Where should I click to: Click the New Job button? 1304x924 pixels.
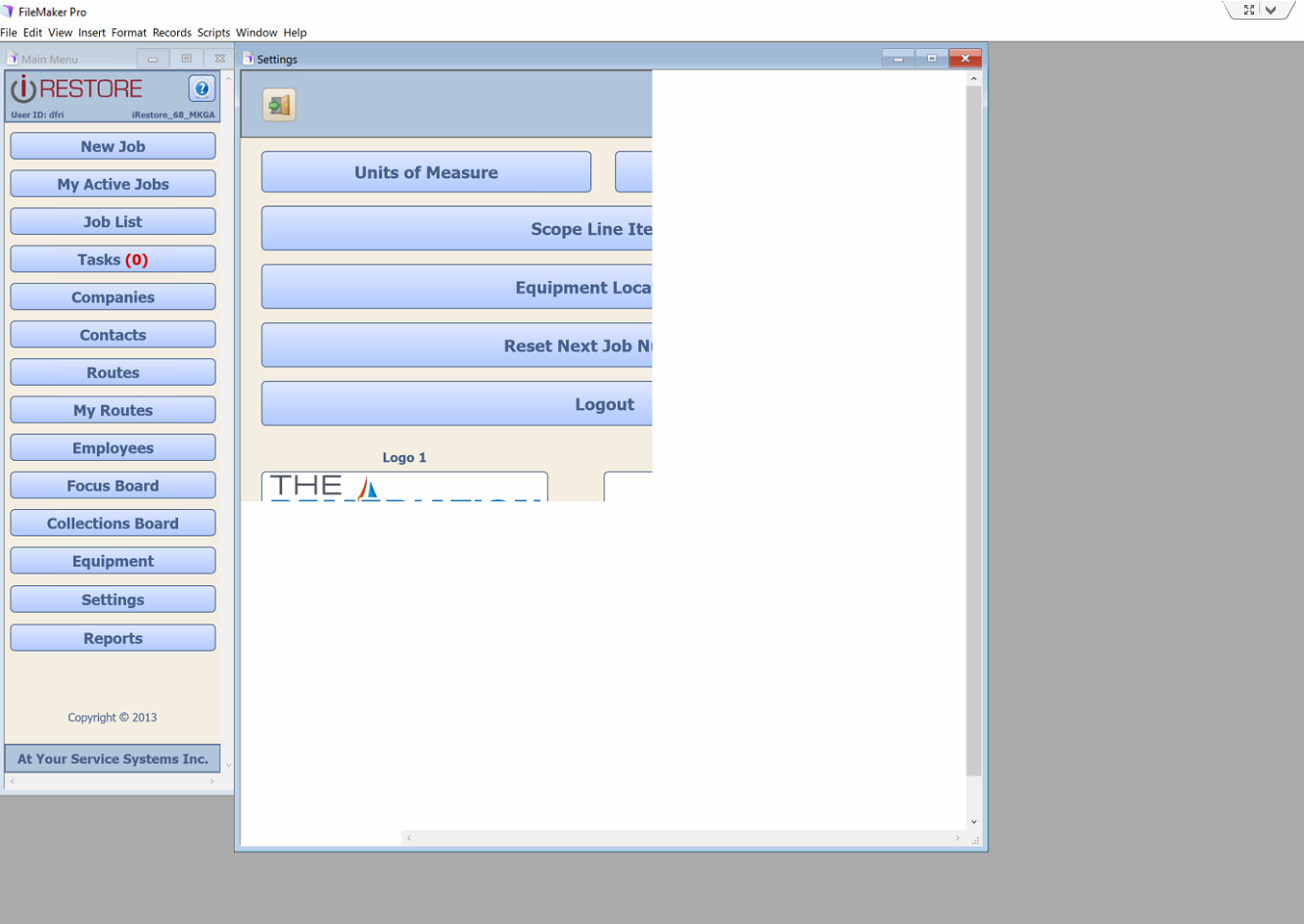pos(113,146)
